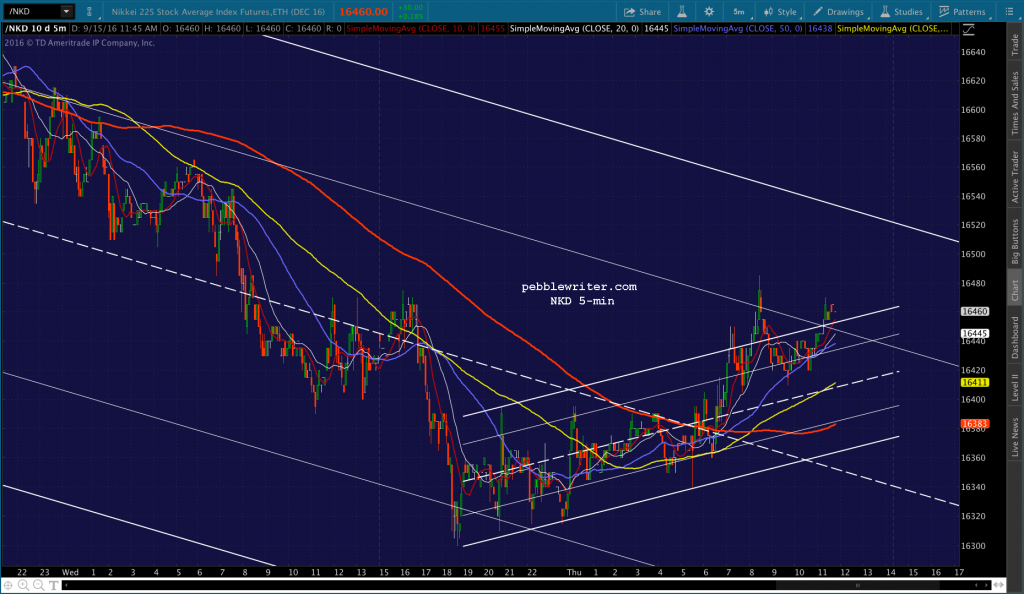1024x594 pixels.
Task: Click the 16640 price level on the axis
Action: (973, 52)
